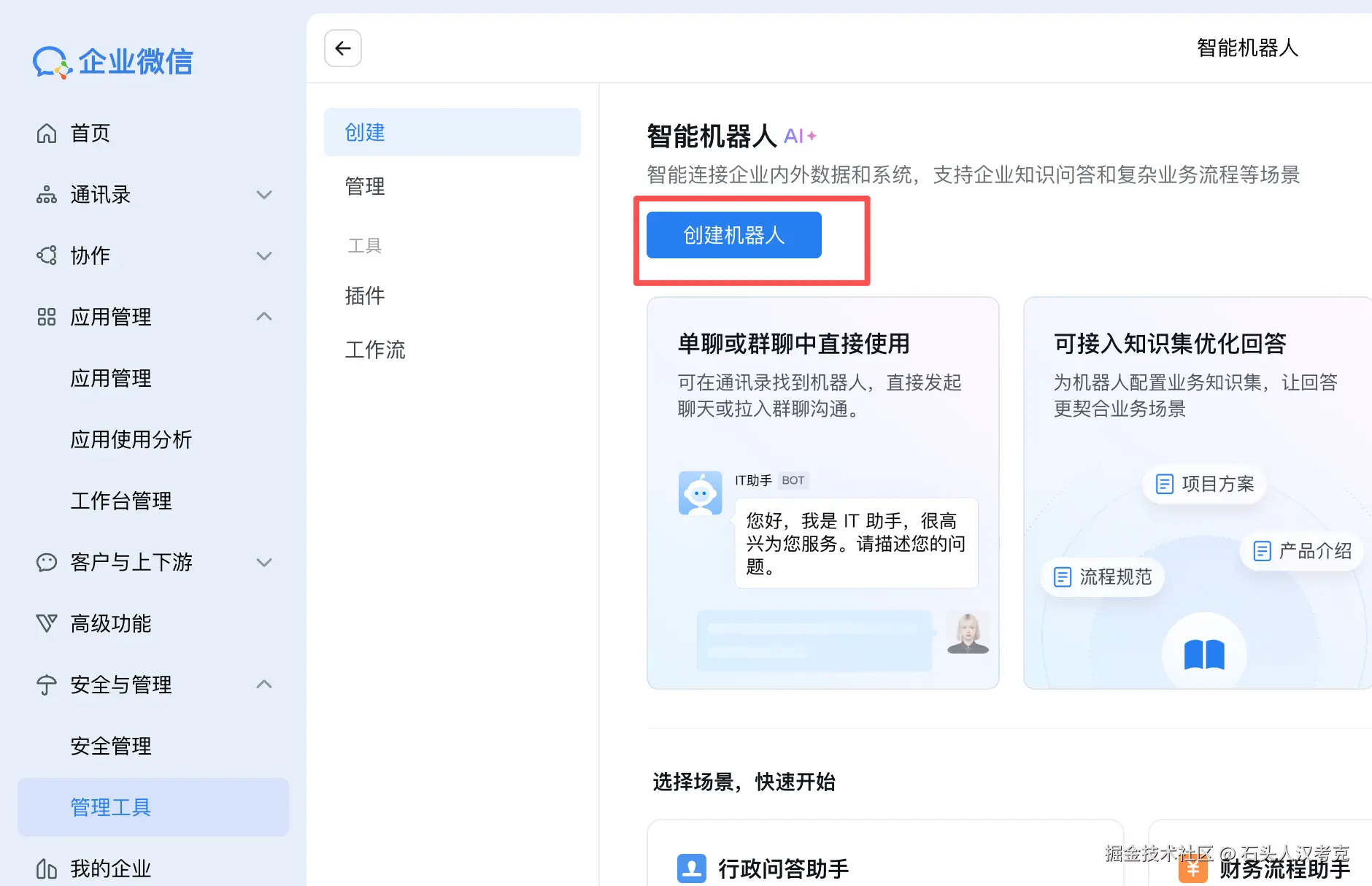Expand the 通讯录 menu chevron
Screen dimensions: 1372x886
click(264, 195)
